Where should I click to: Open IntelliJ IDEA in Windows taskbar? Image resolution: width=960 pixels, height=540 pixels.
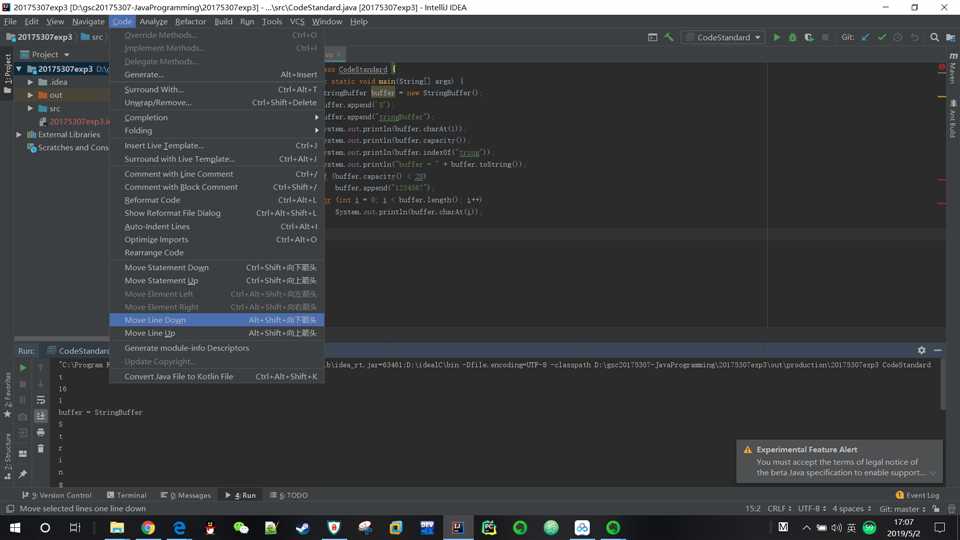[457, 527]
